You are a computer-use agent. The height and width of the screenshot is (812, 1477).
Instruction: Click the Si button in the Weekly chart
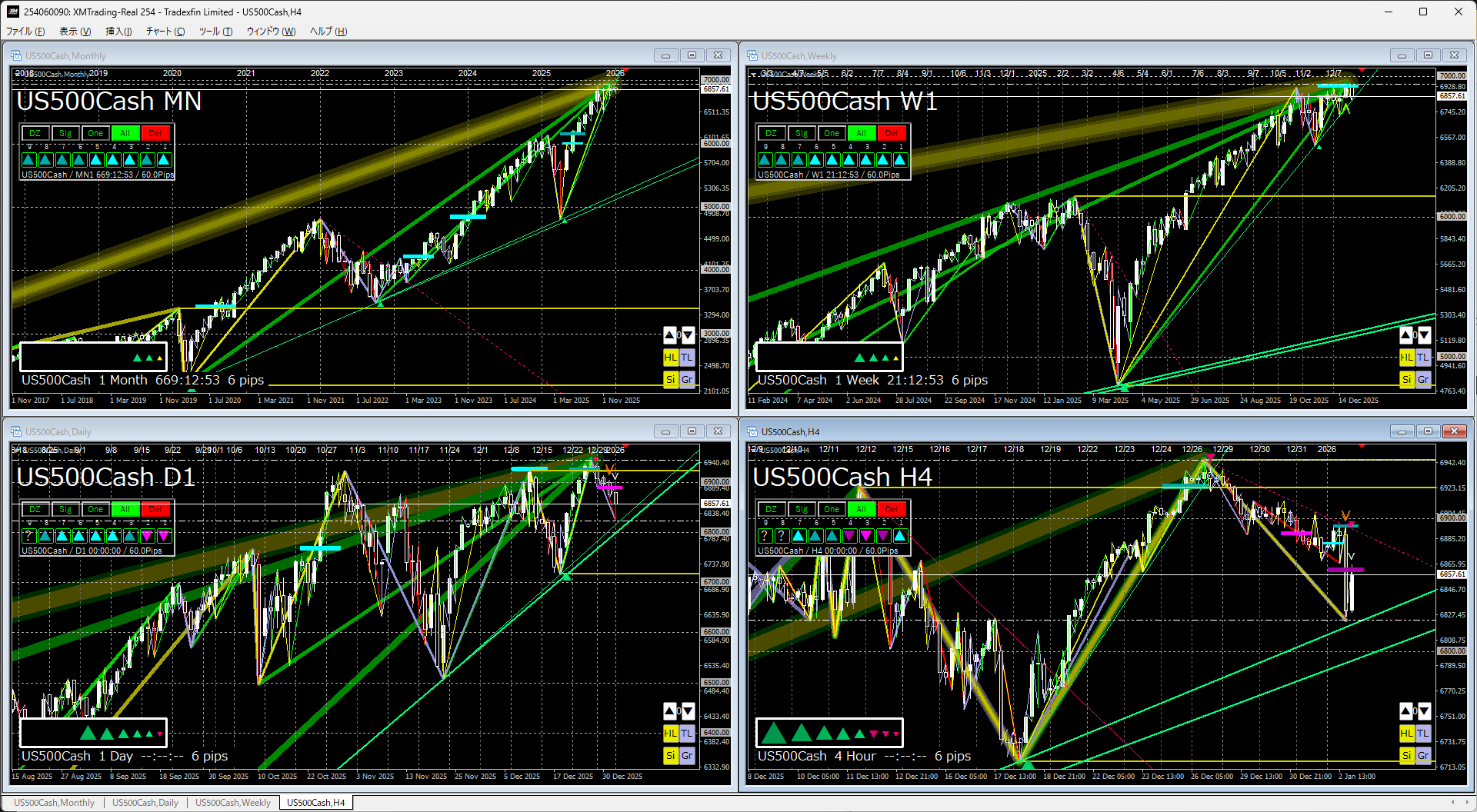(1406, 380)
